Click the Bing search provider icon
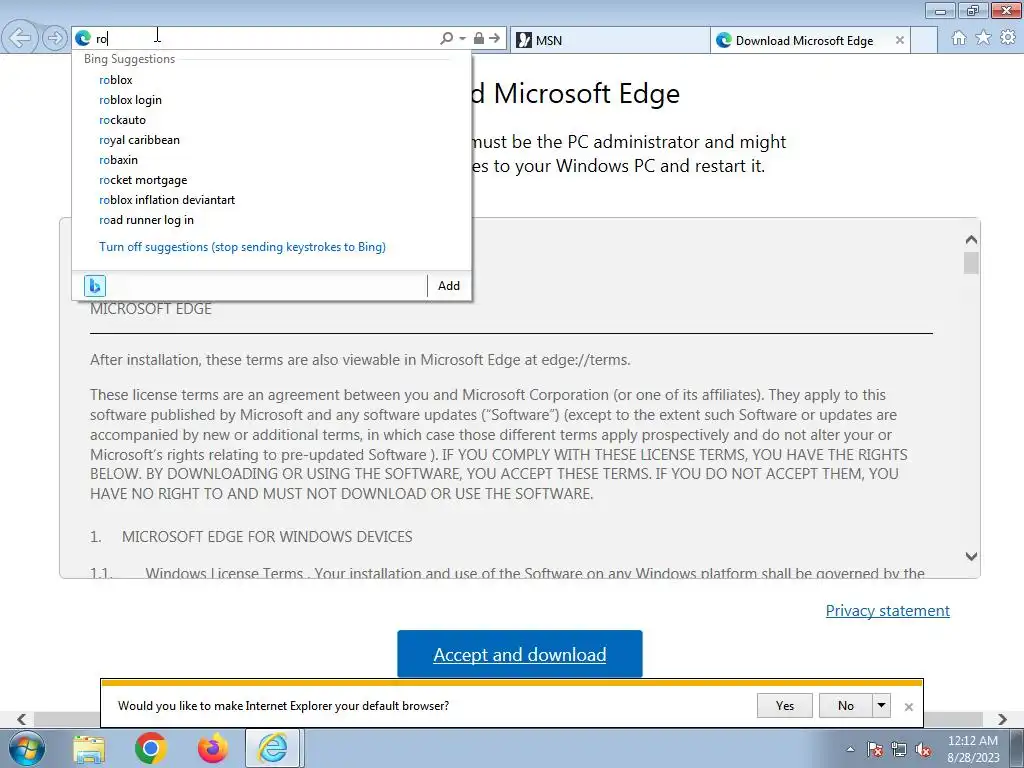 click(x=95, y=285)
